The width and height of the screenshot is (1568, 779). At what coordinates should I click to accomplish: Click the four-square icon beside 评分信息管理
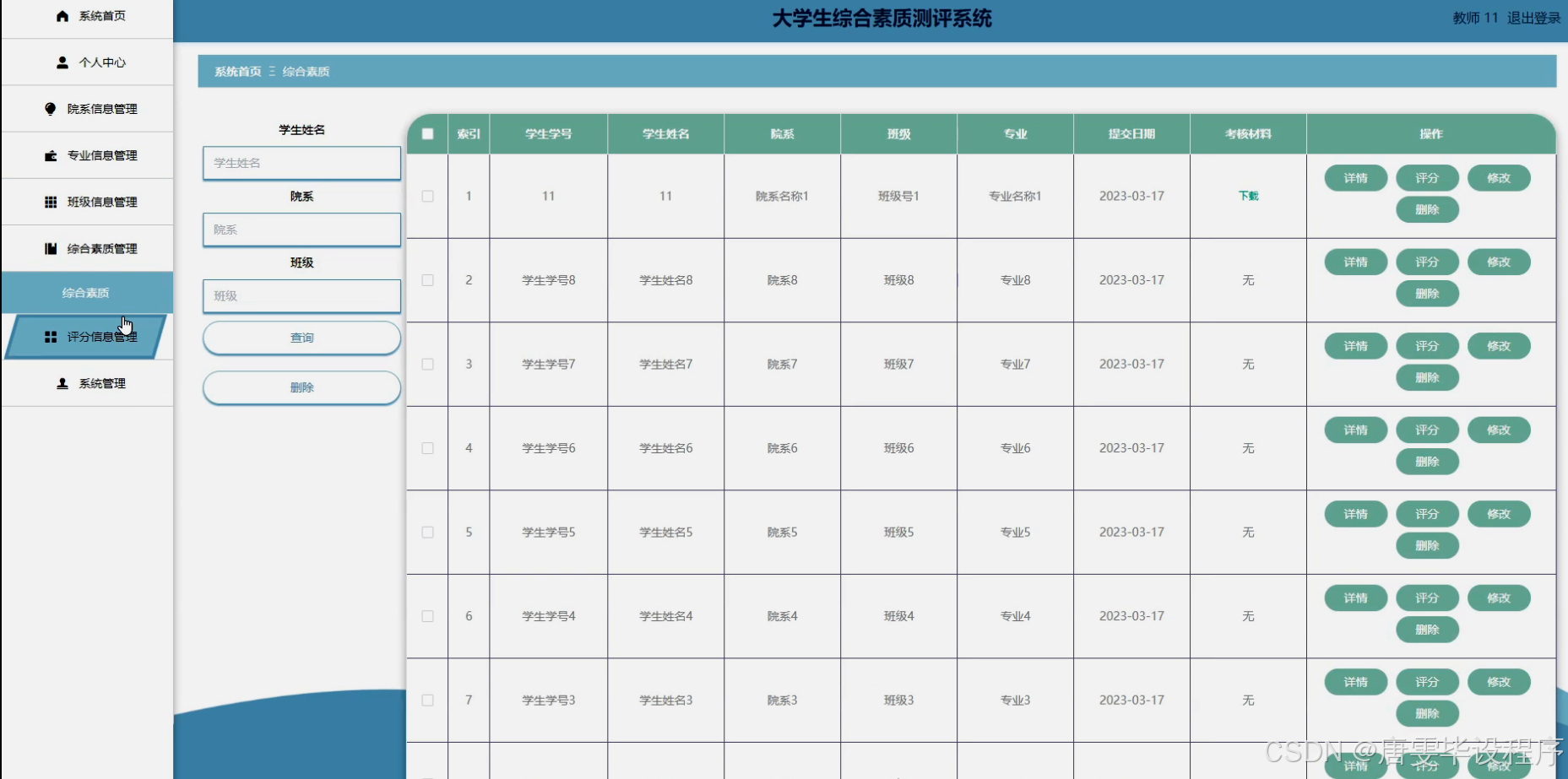[51, 337]
